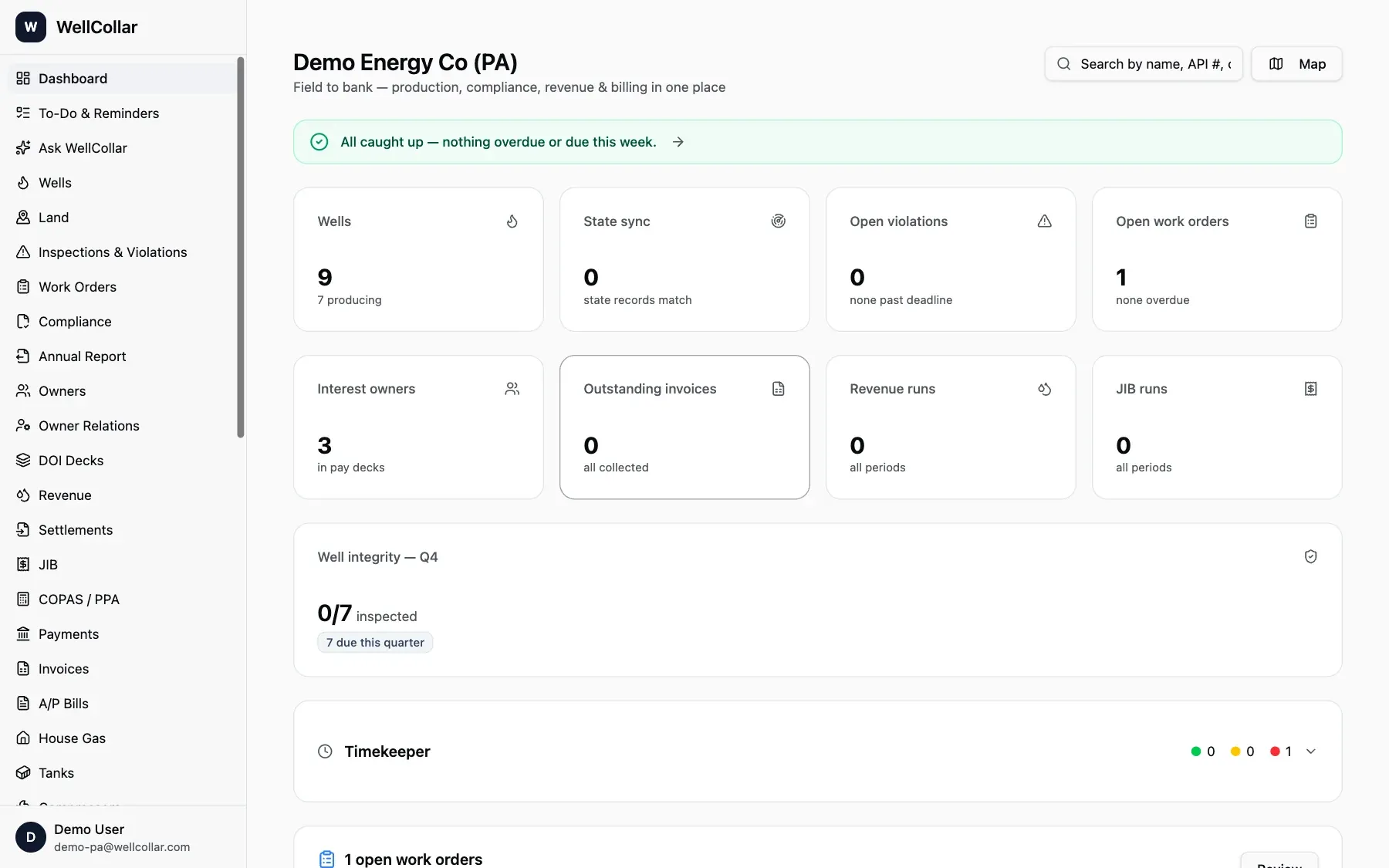Go to the Wells page
Image resolution: width=1389 pixels, height=868 pixels.
pyautogui.click(x=122, y=183)
